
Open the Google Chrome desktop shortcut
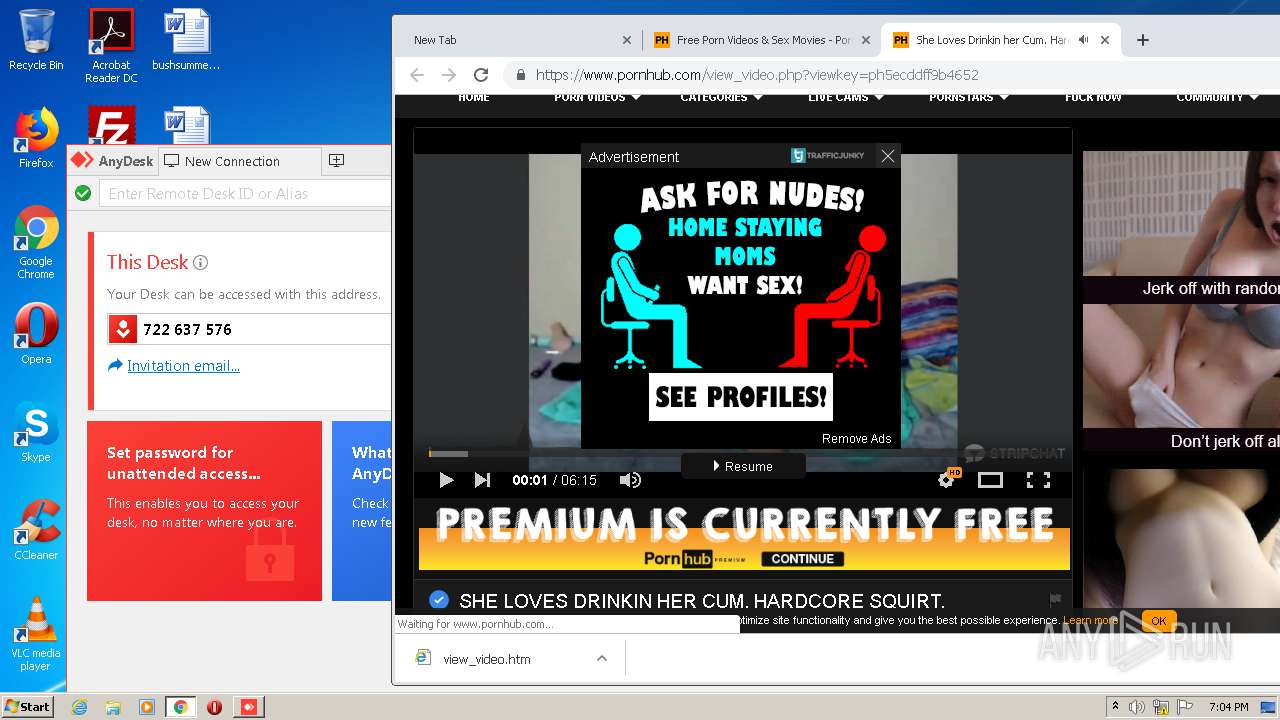click(36, 242)
